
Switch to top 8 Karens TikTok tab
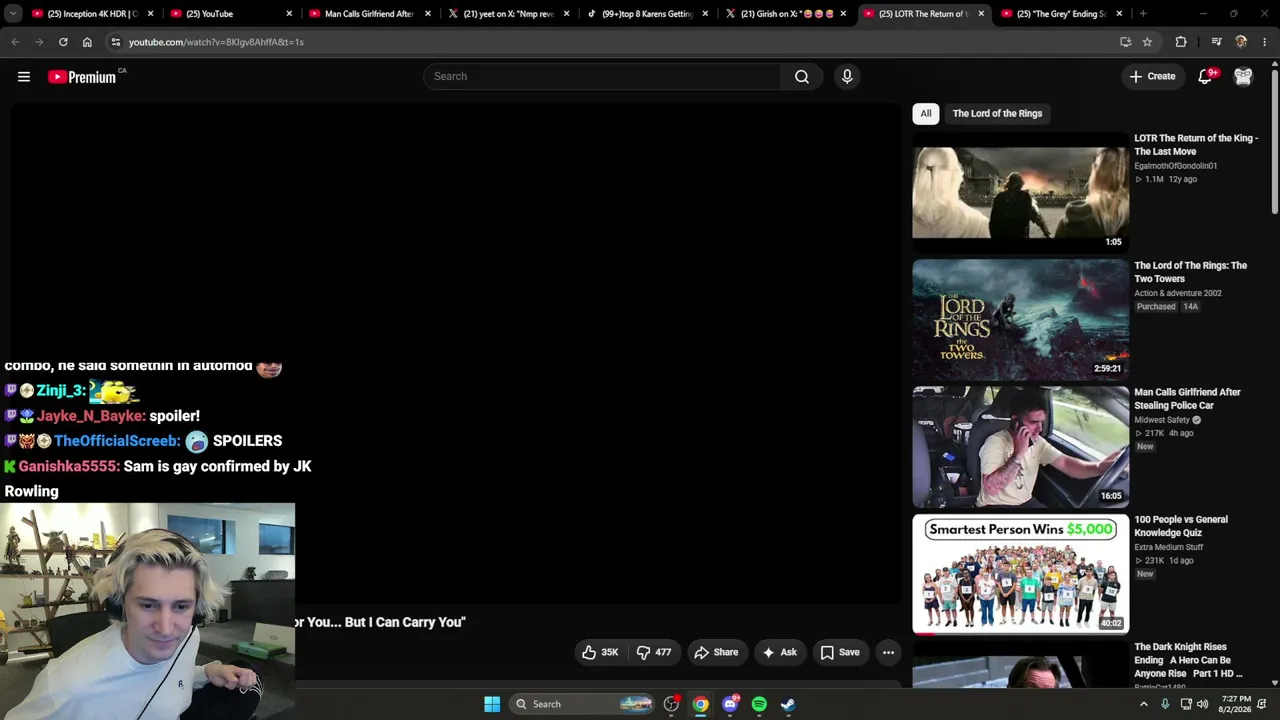click(x=647, y=14)
